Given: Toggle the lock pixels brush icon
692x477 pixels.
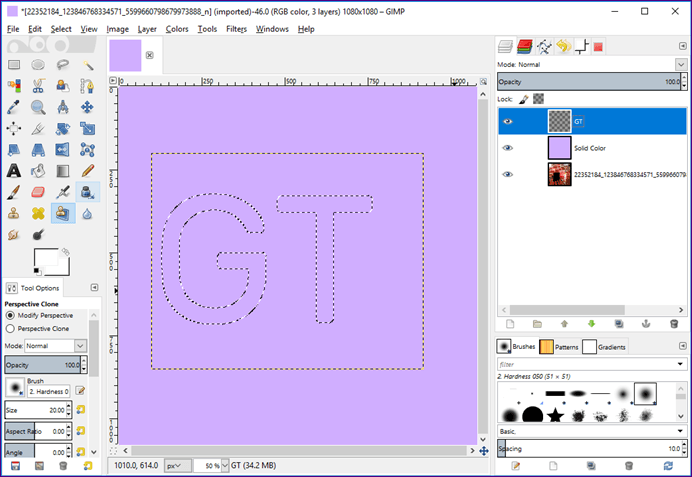Looking at the screenshot, I should (523, 99).
